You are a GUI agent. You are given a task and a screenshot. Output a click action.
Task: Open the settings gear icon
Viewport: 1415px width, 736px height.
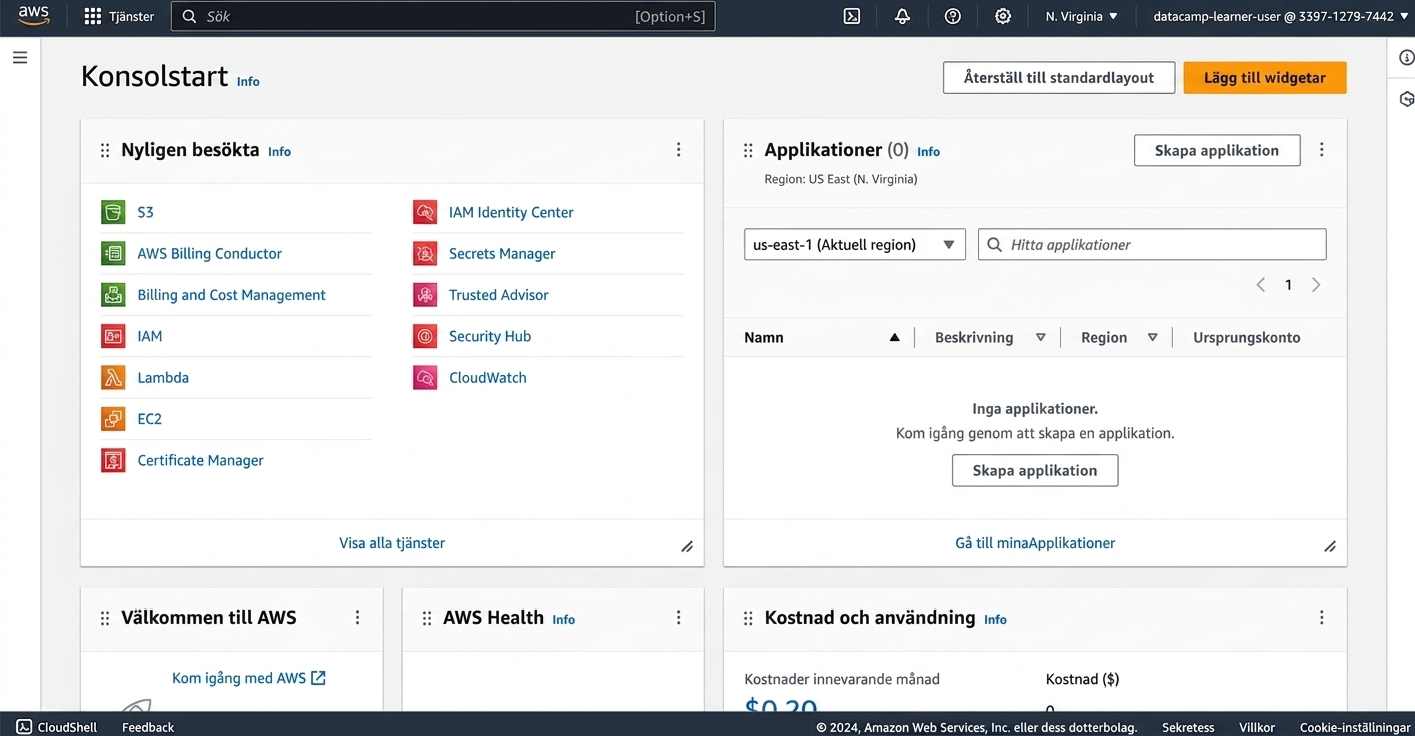tap(1003, 16)
